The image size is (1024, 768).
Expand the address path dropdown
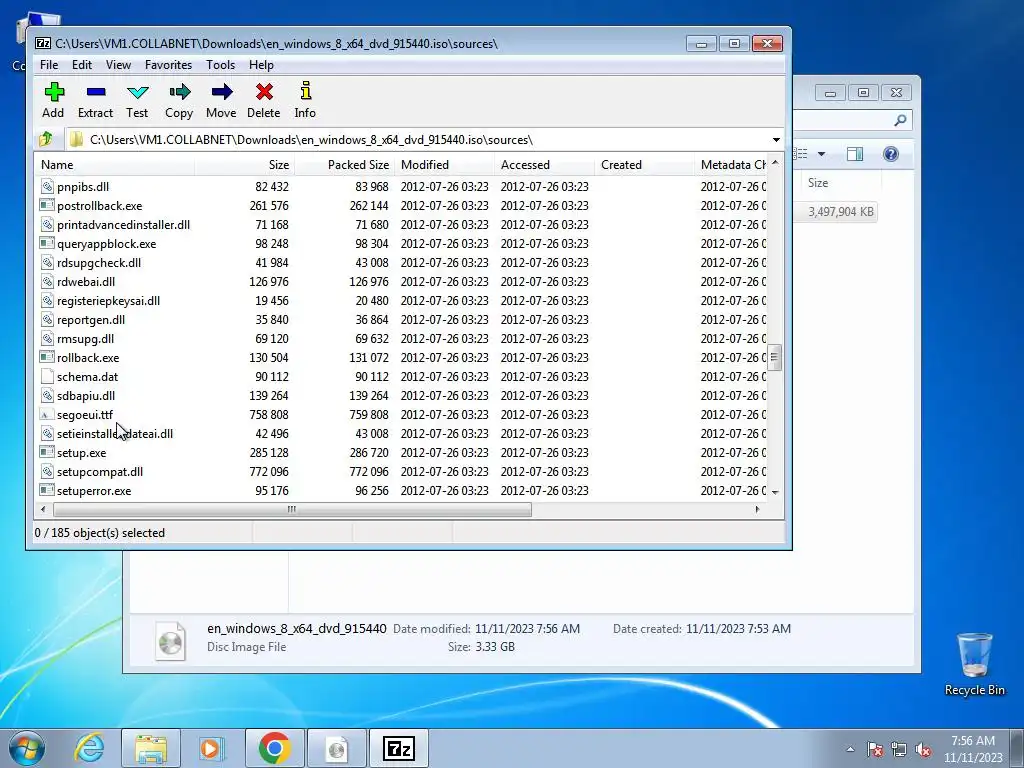pos(776,140)
